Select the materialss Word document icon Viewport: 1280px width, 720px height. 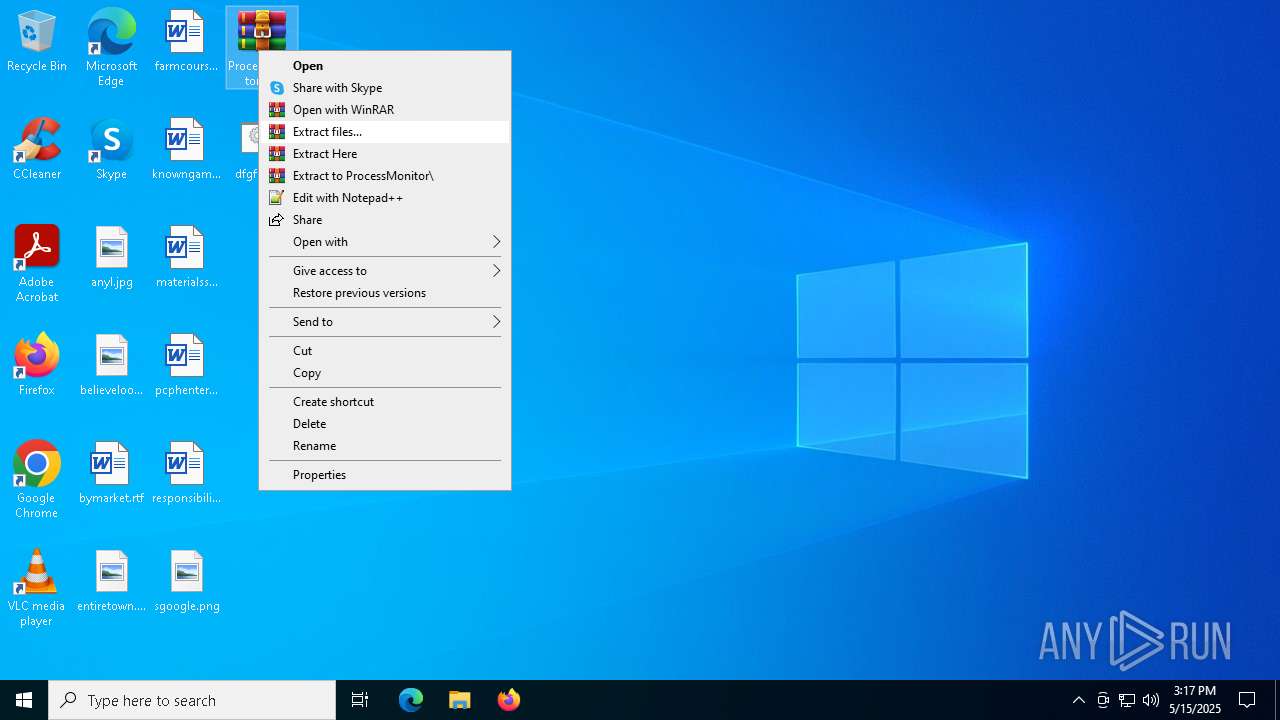[185, 258]
